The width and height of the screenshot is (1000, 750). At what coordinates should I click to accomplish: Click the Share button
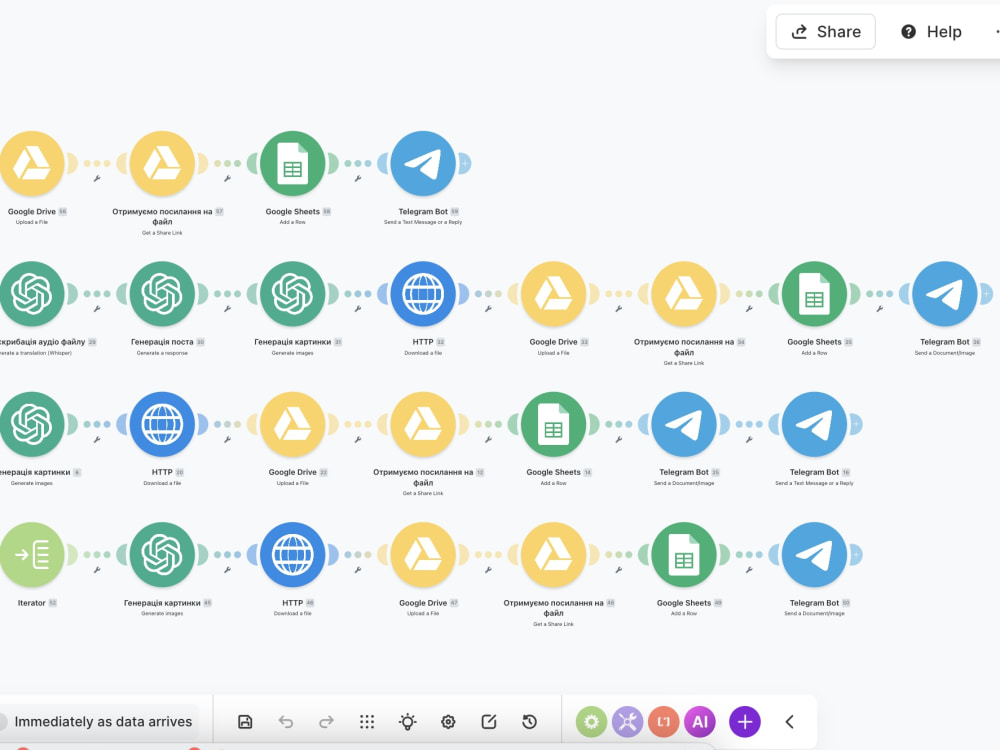tap(825, 31)
